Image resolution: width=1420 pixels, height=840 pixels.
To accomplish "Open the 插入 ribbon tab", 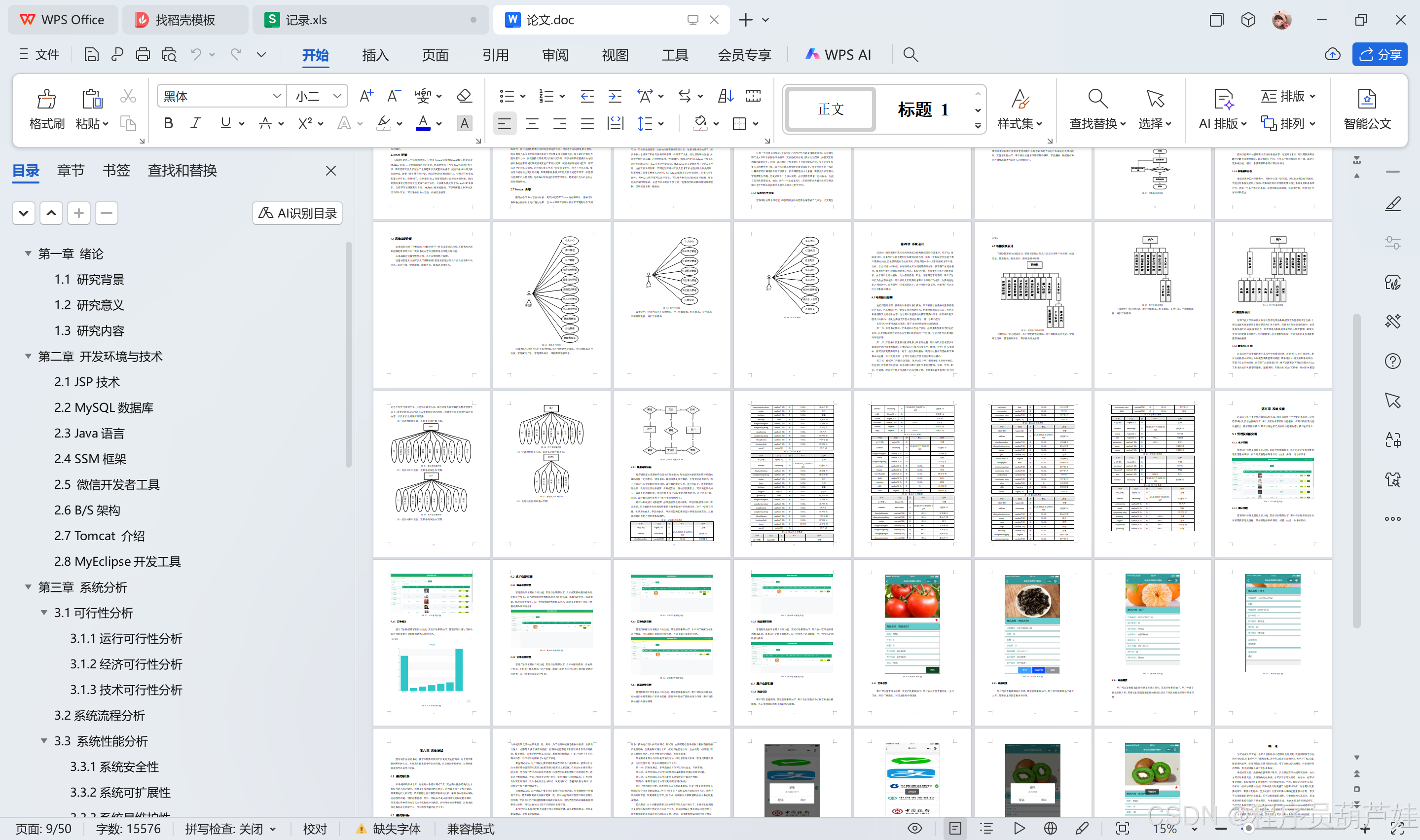I will tap(375, 54).
